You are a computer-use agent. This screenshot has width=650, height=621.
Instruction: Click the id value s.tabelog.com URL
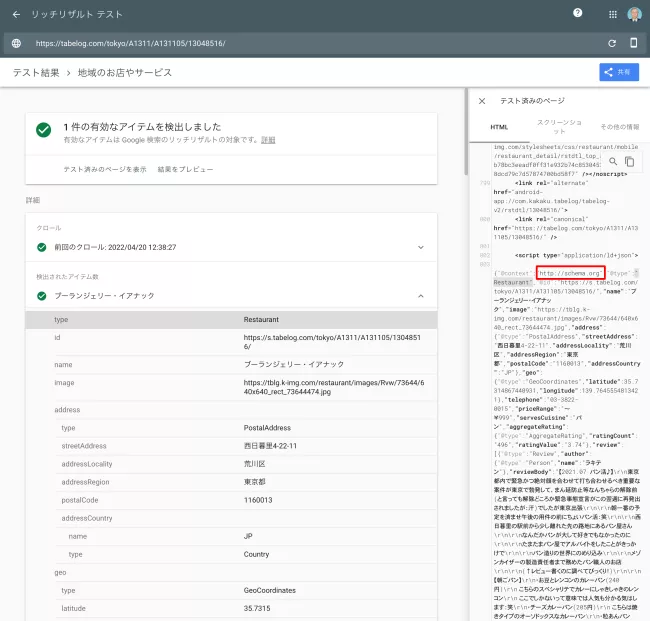pos(332,342)
